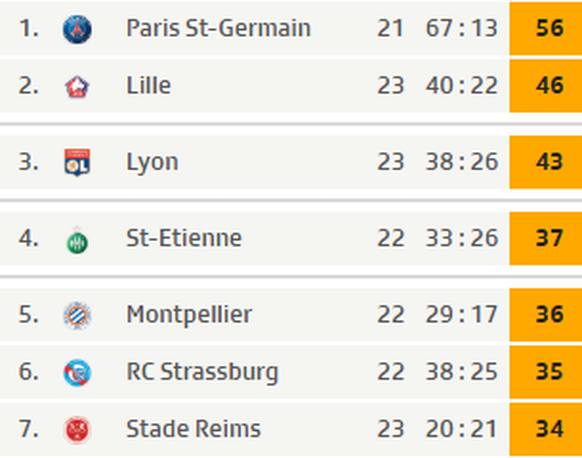Open the RC Strassburg team name

coord(202,372)
